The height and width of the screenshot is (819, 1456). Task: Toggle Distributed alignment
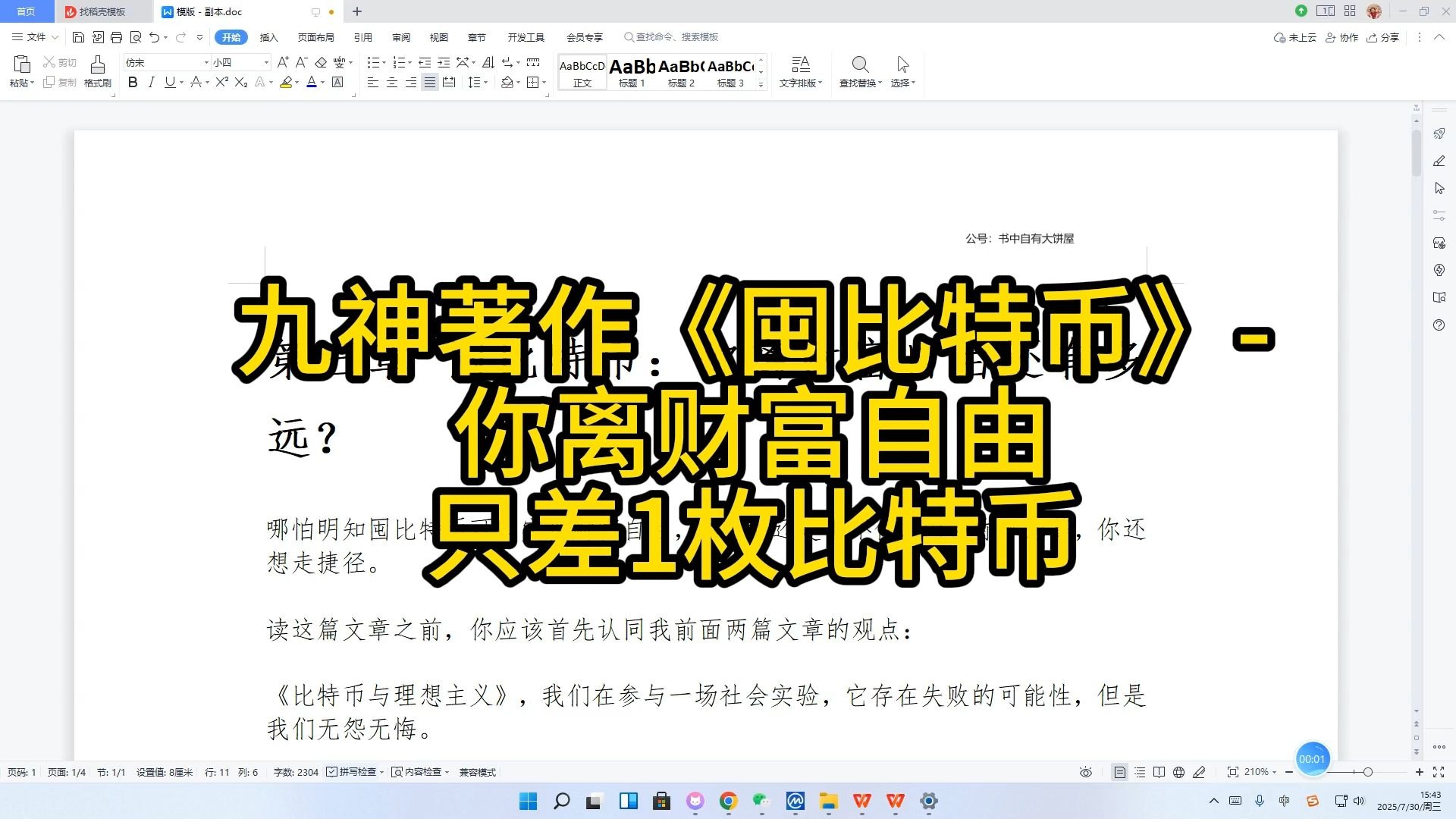coord(449,82)
